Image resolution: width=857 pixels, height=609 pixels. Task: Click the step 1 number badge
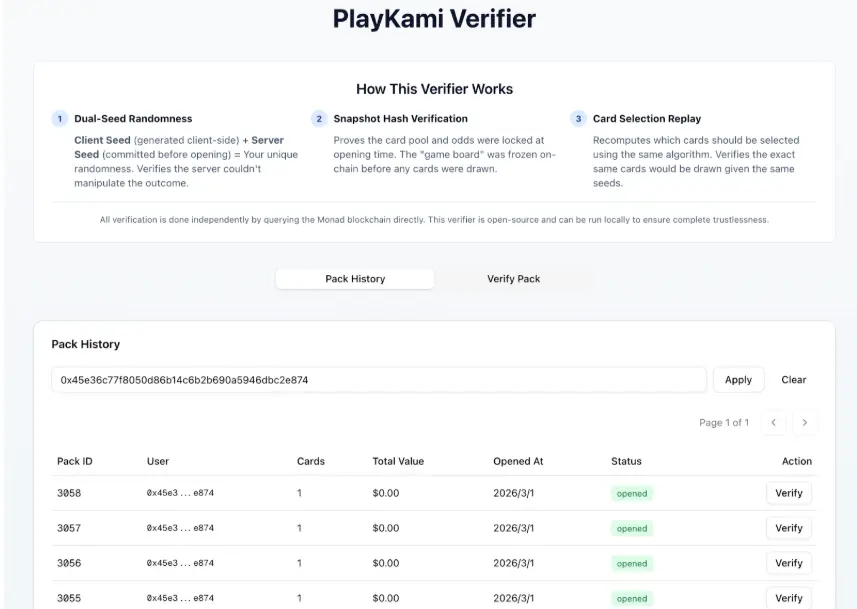coord(60,118)
